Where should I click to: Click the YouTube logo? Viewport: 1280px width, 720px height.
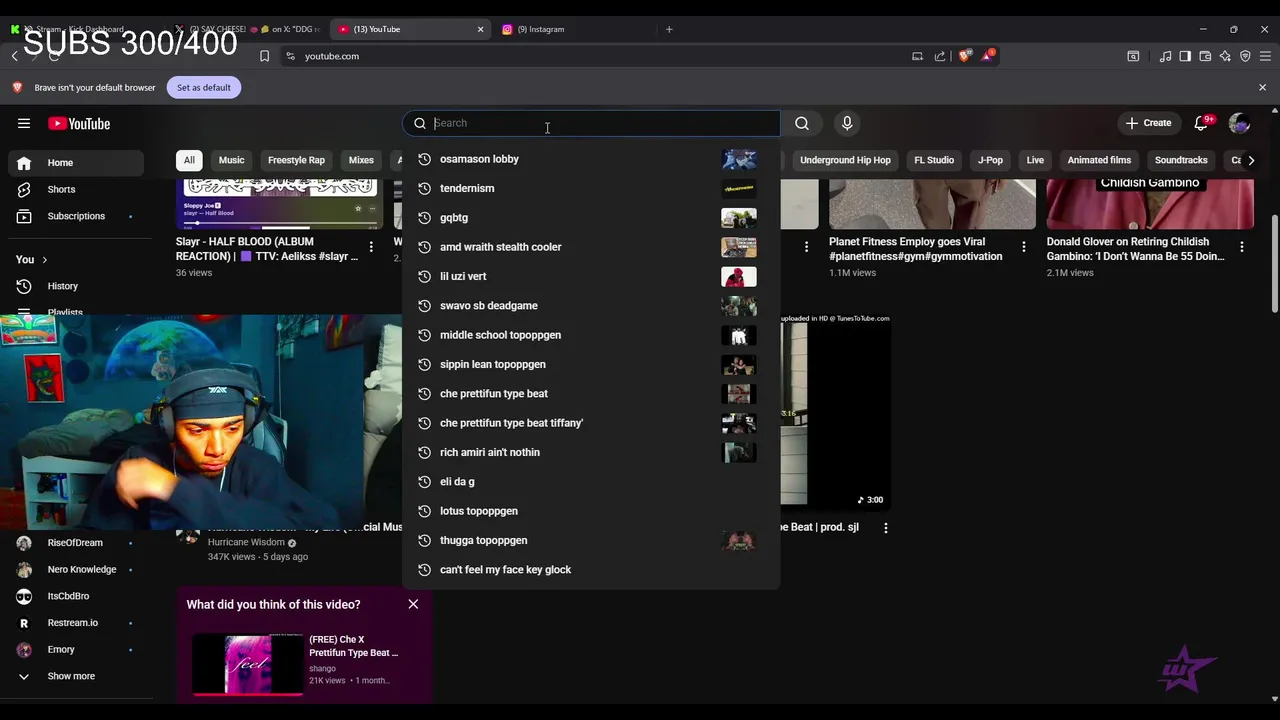tap(79, 124)
